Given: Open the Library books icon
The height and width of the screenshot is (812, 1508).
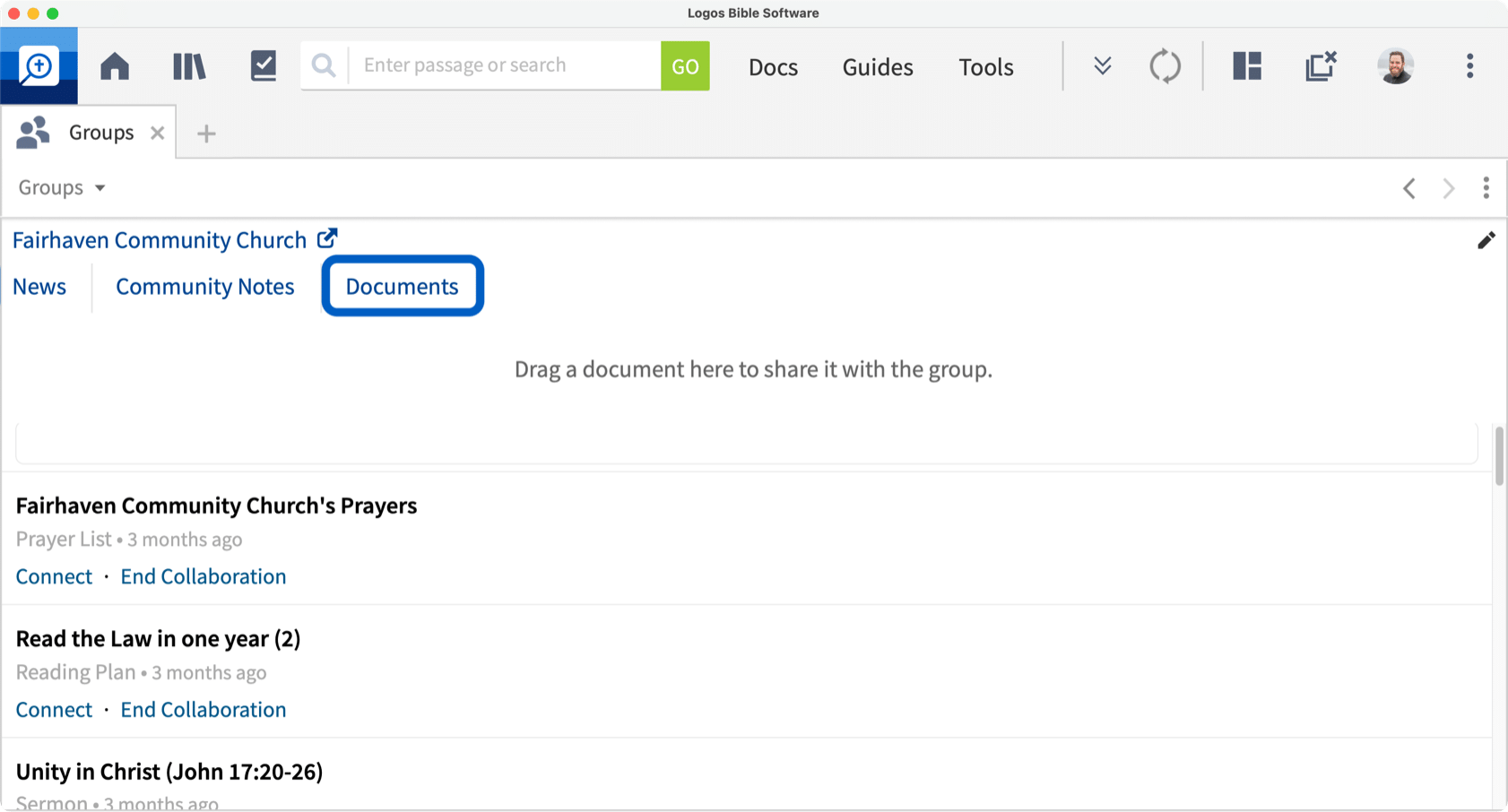Looking at the screenshot, I should tap(189, 65).
